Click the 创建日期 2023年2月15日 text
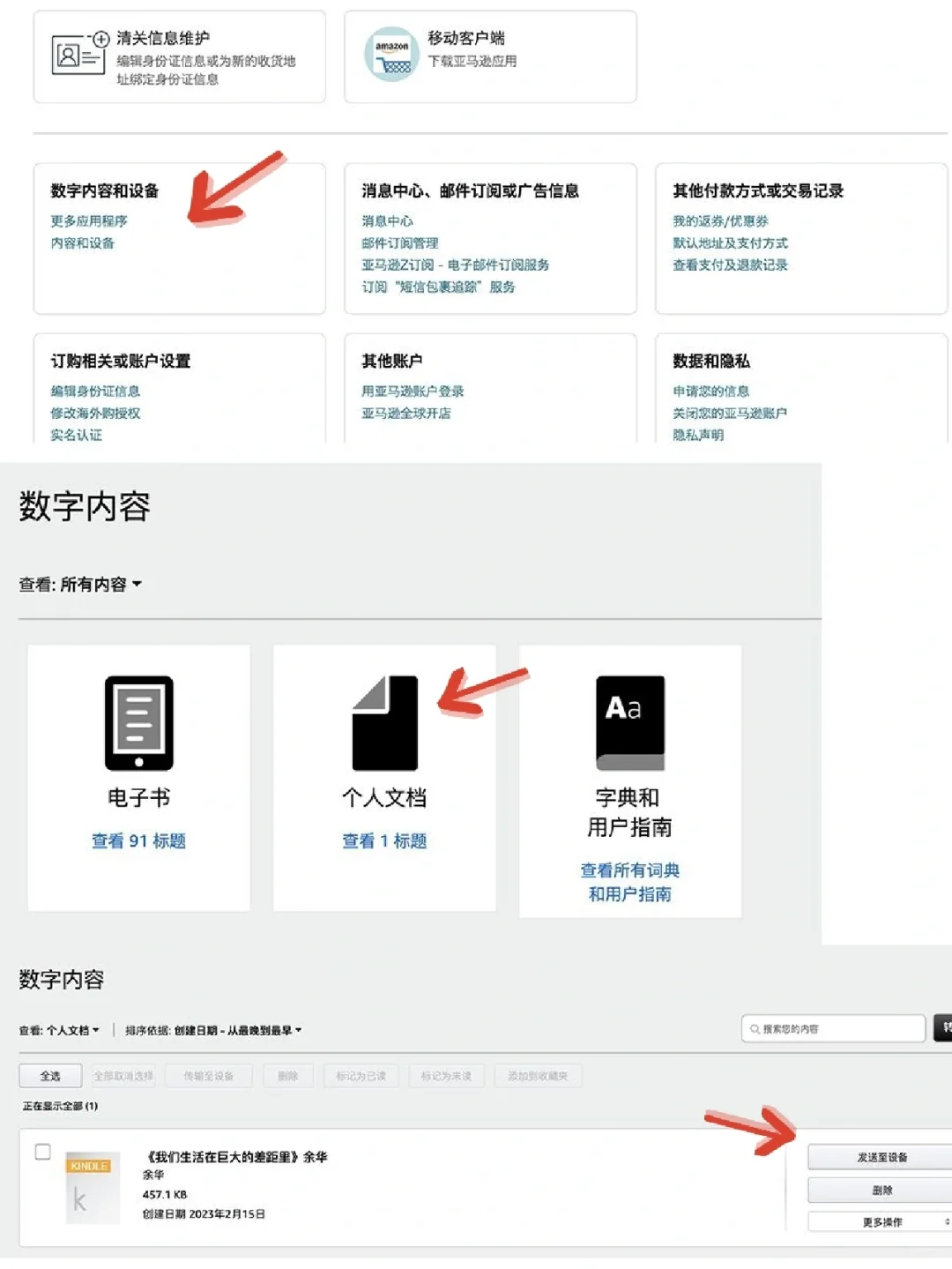 [204, 1214]
